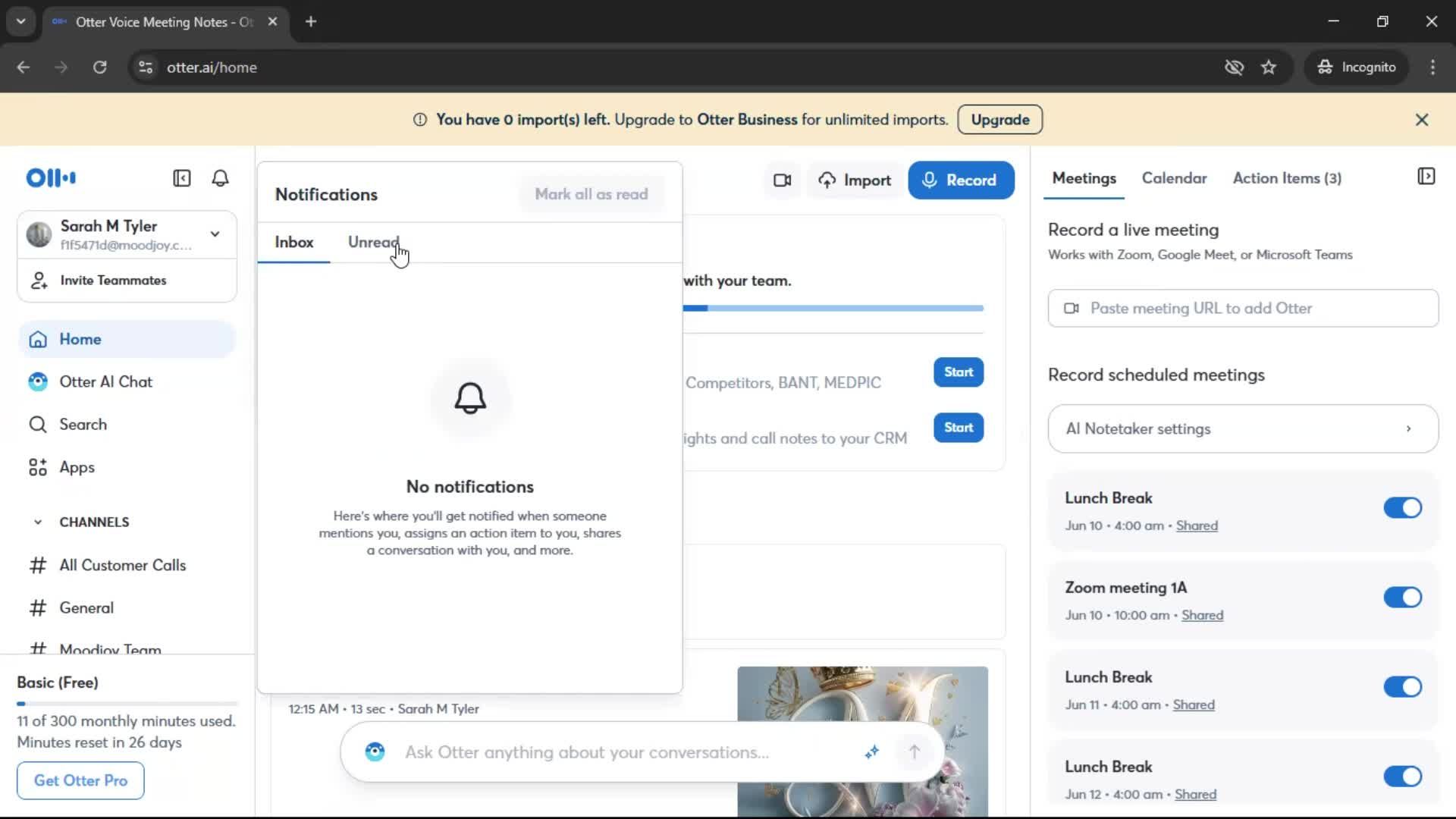Select the Meetings tab
This screenshot has width=1456, height=819.
coord(1084,178)
